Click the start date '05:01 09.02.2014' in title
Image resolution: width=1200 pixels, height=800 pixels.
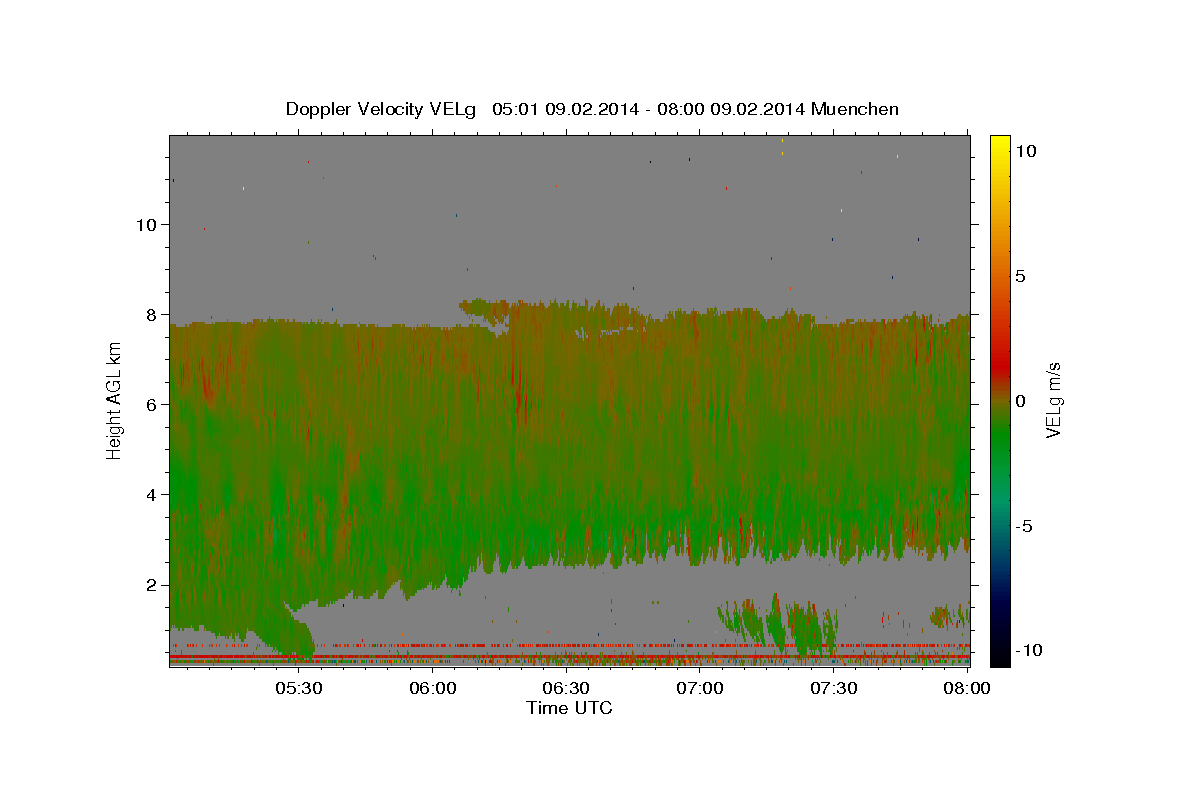pos(564,109)
